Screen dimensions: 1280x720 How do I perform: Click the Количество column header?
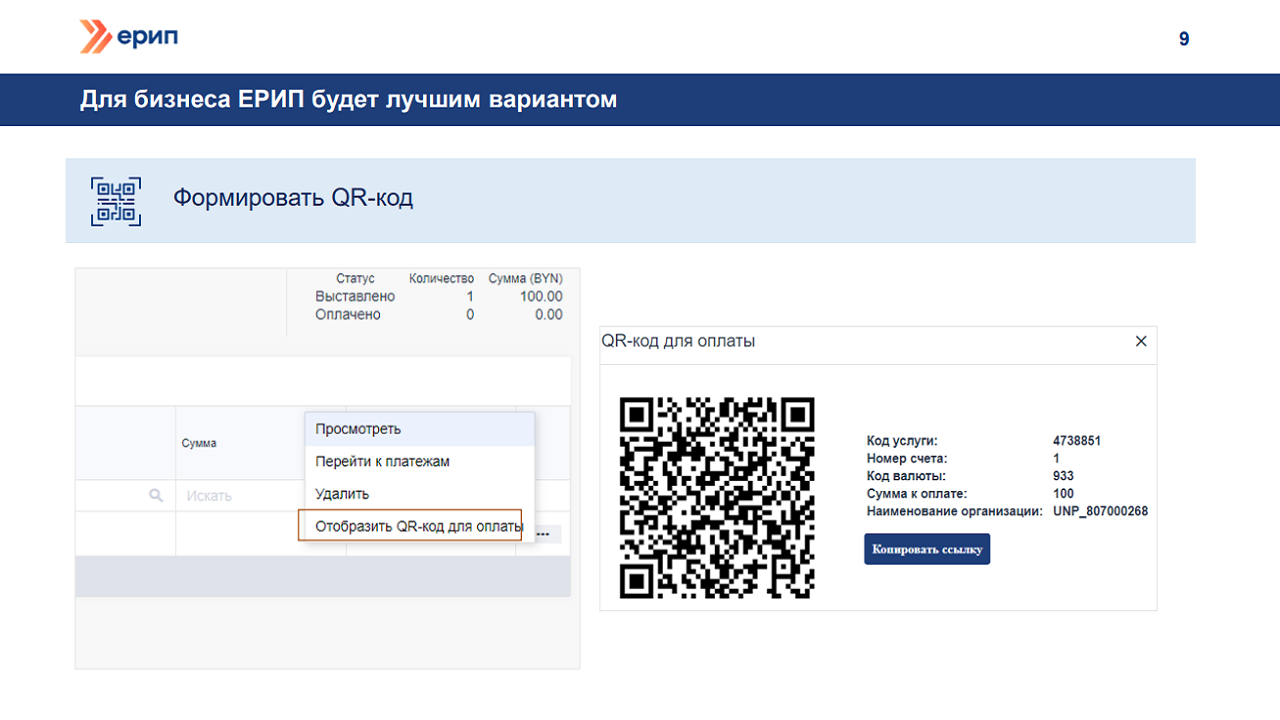(x=441, y=279)
